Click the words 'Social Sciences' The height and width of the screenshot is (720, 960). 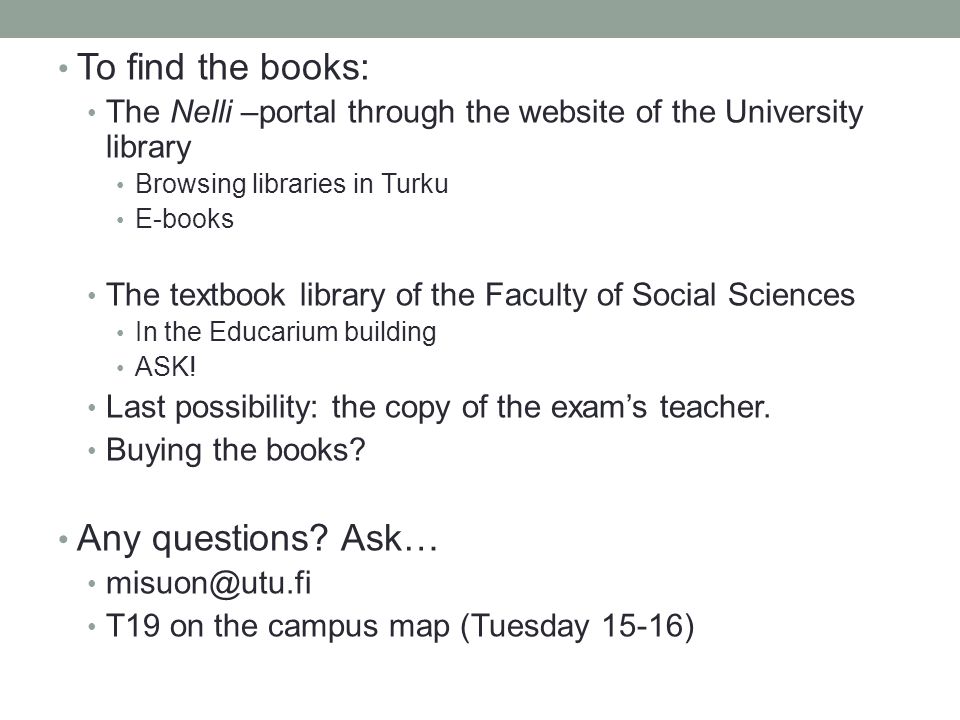coord(743,295)
